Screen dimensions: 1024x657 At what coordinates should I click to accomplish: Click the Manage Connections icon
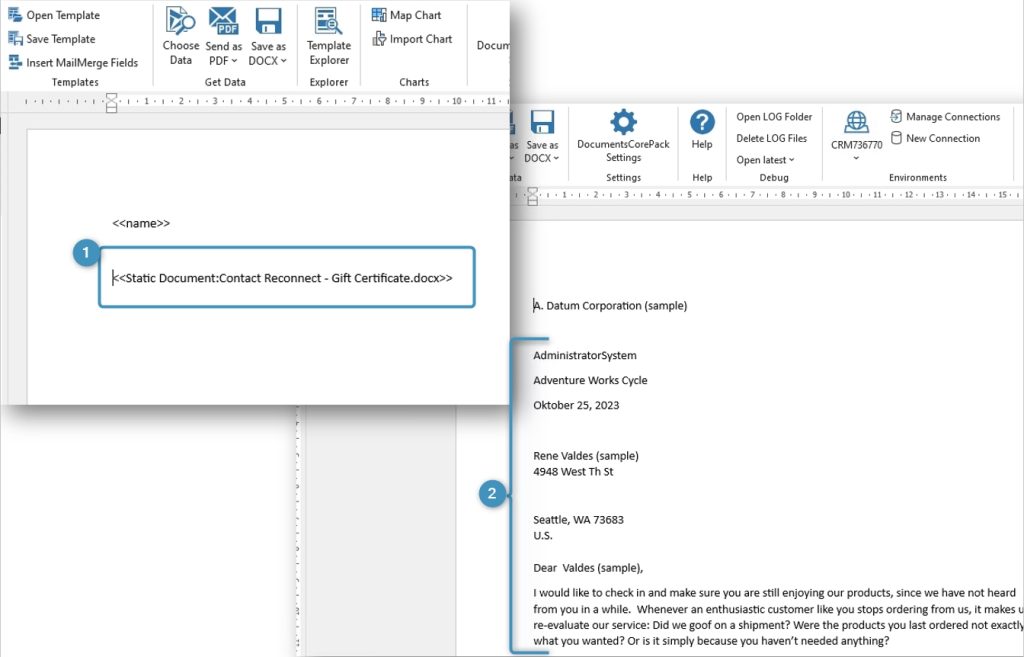[x=896, y=116]
